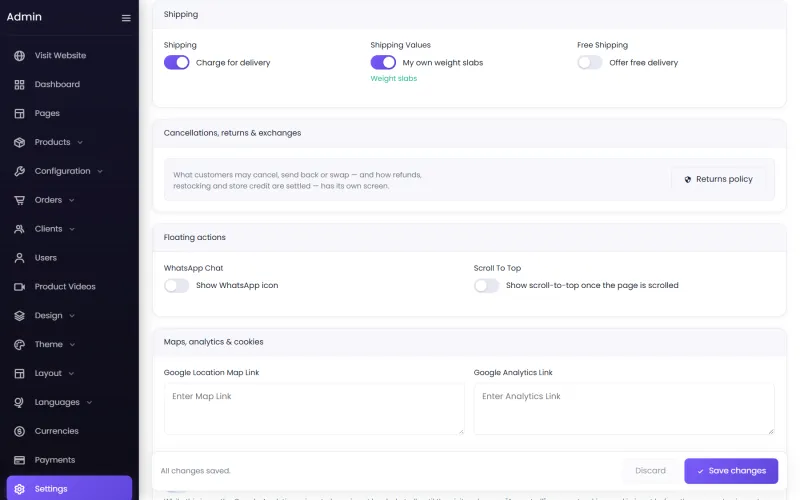800x500 pixels.
Task: Click the 'Cancellations, returns & exchanges' heading
Action: click(232, 133)
